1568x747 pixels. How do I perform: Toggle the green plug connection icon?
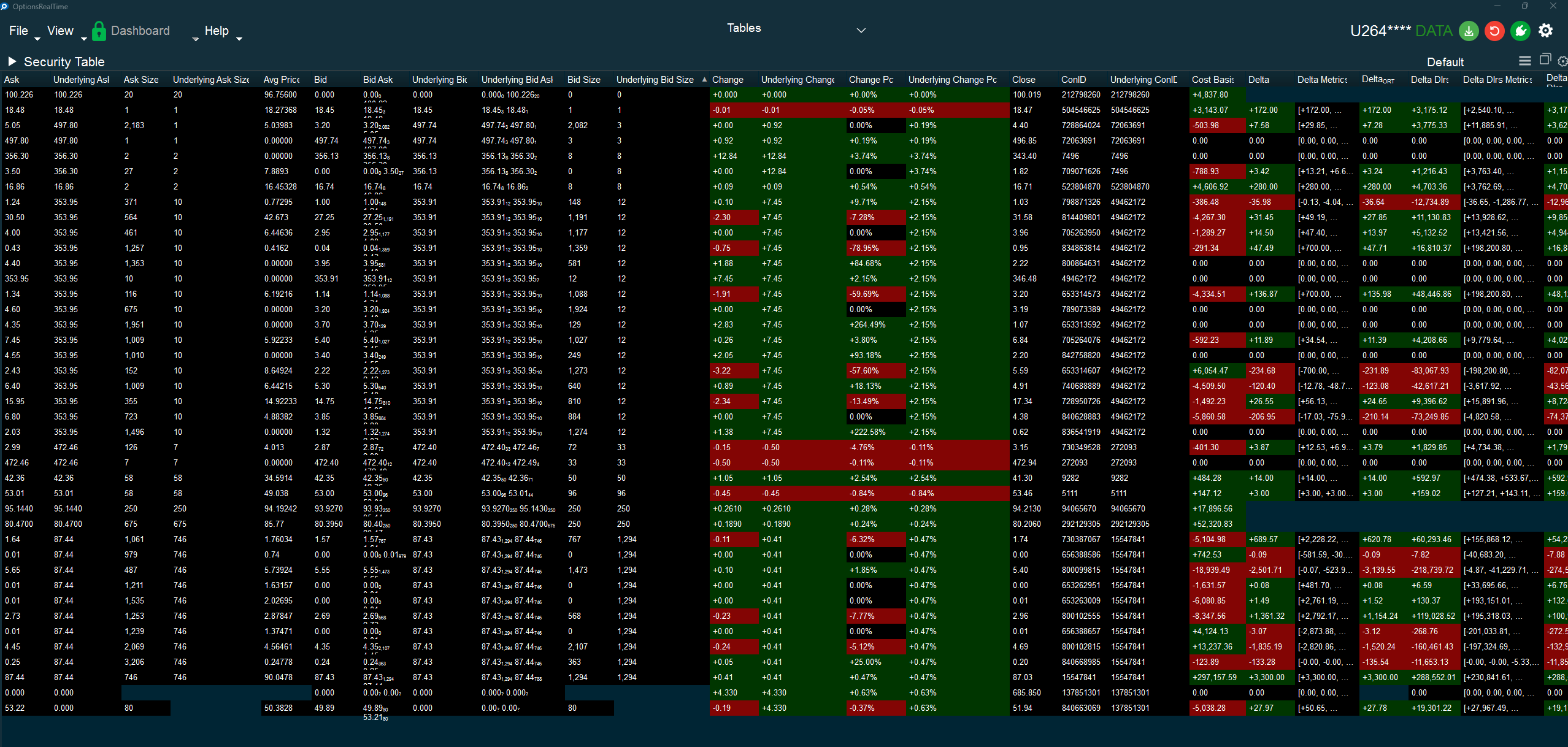click(x=1520, y=31)
